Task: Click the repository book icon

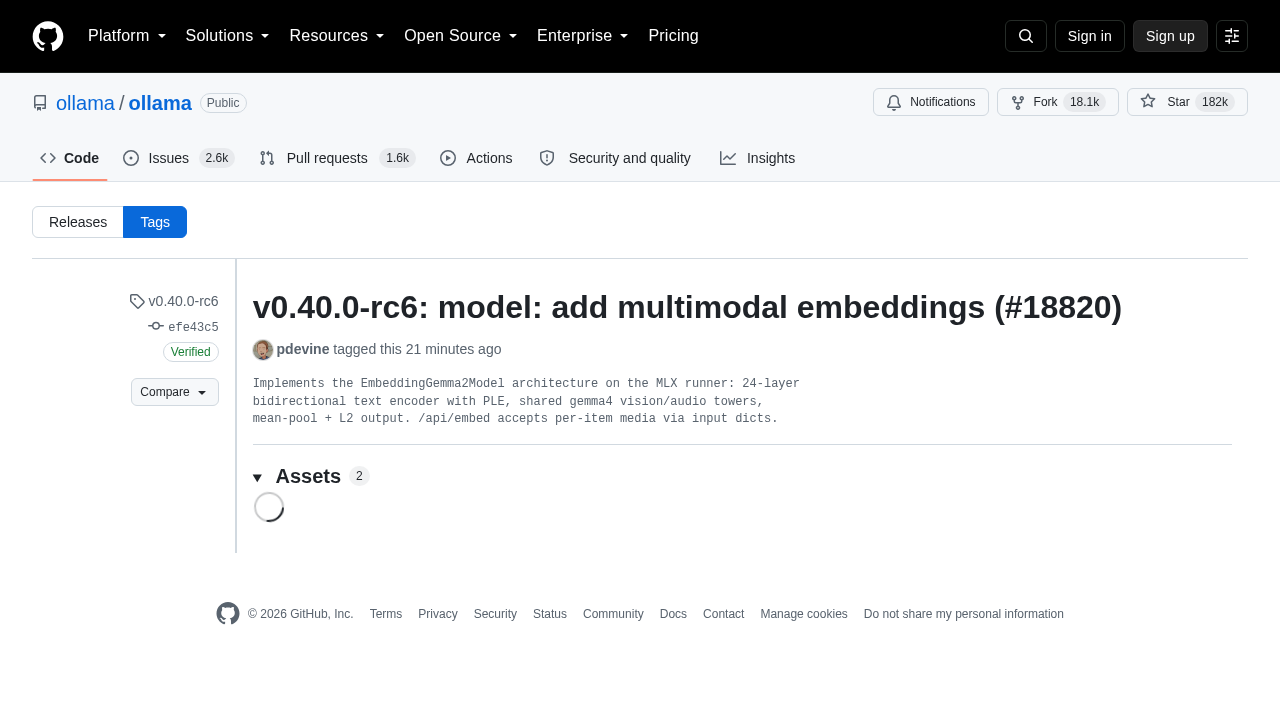Action: click(40, 103)
